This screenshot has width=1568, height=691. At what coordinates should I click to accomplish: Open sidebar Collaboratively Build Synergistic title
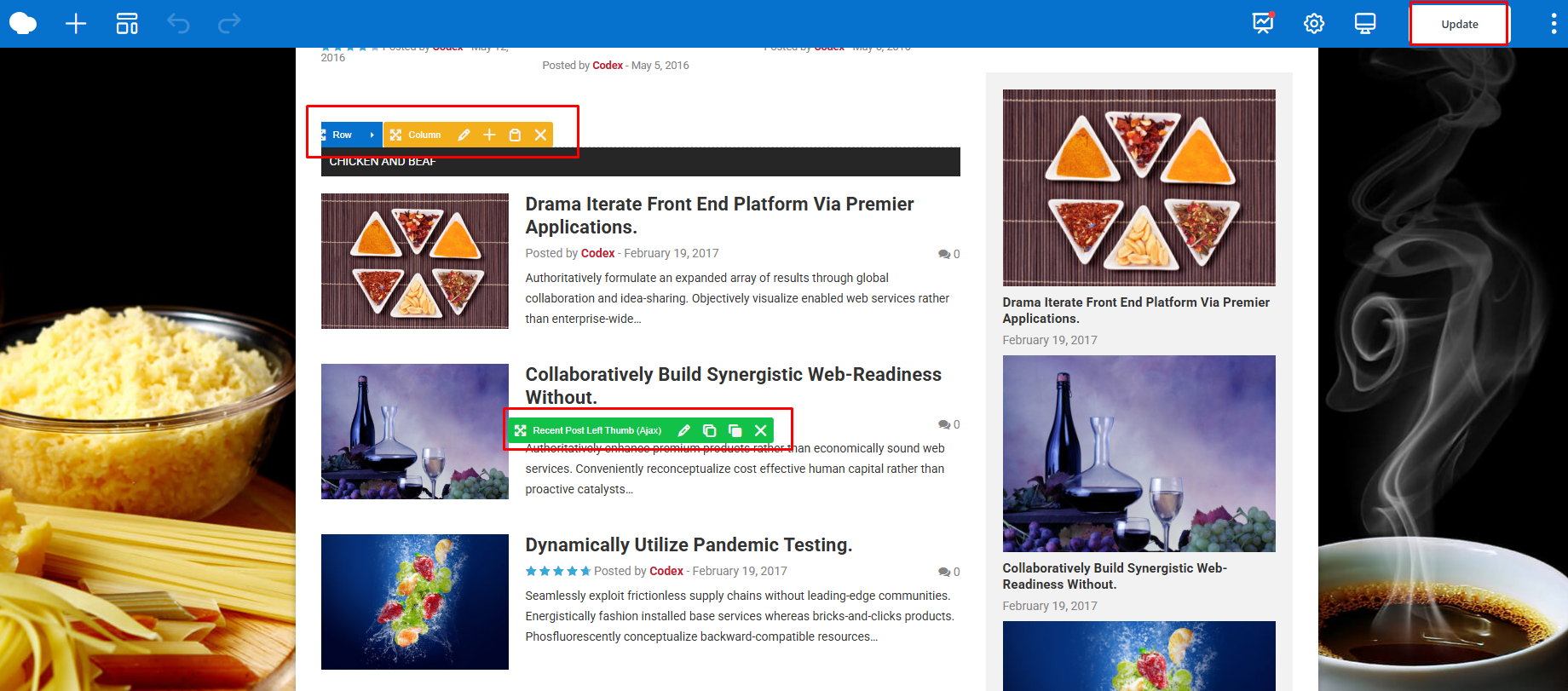[1115, 576]
